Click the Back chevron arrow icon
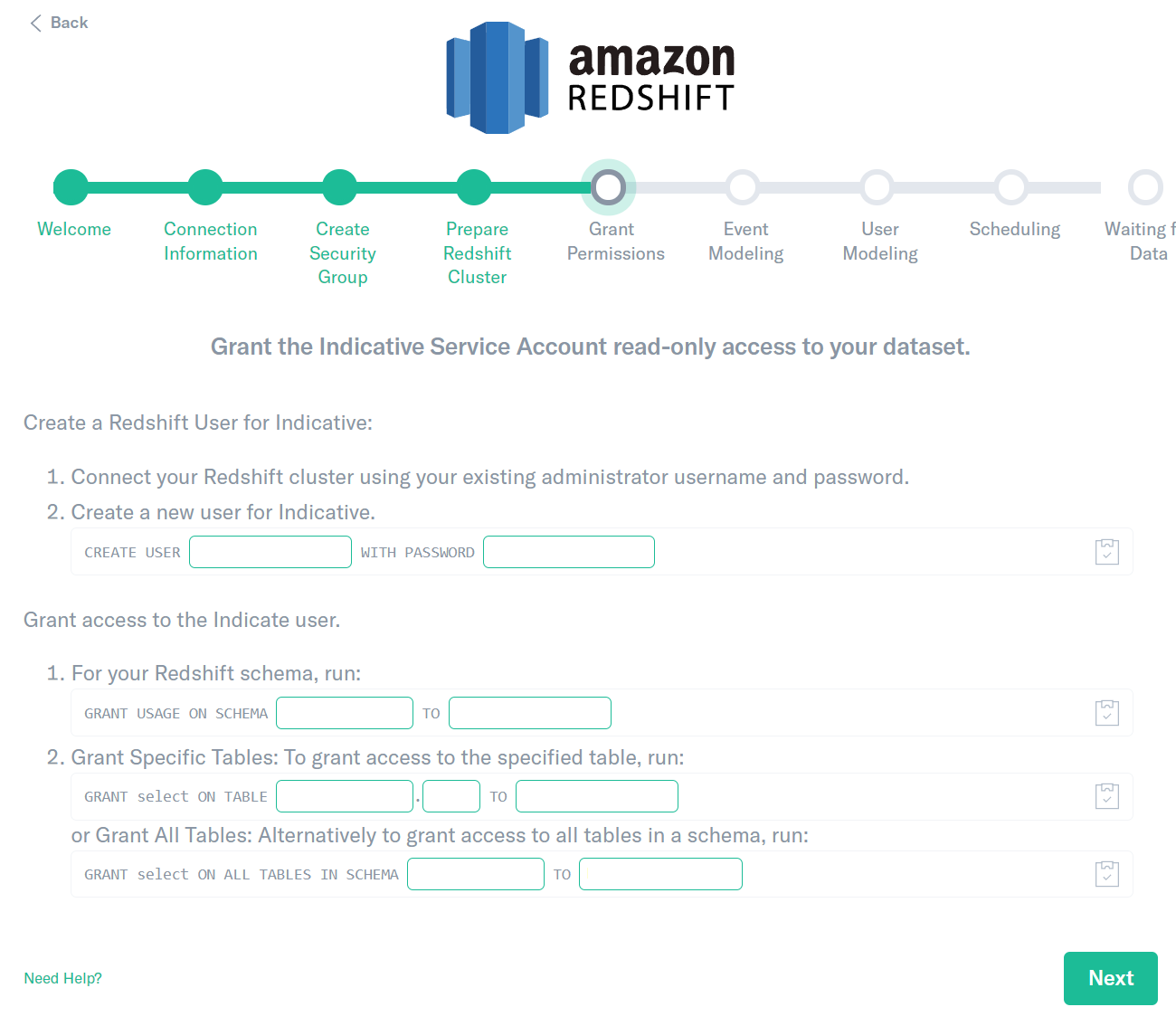The height and width of the screenshot is (1026, 1176). 36,23
